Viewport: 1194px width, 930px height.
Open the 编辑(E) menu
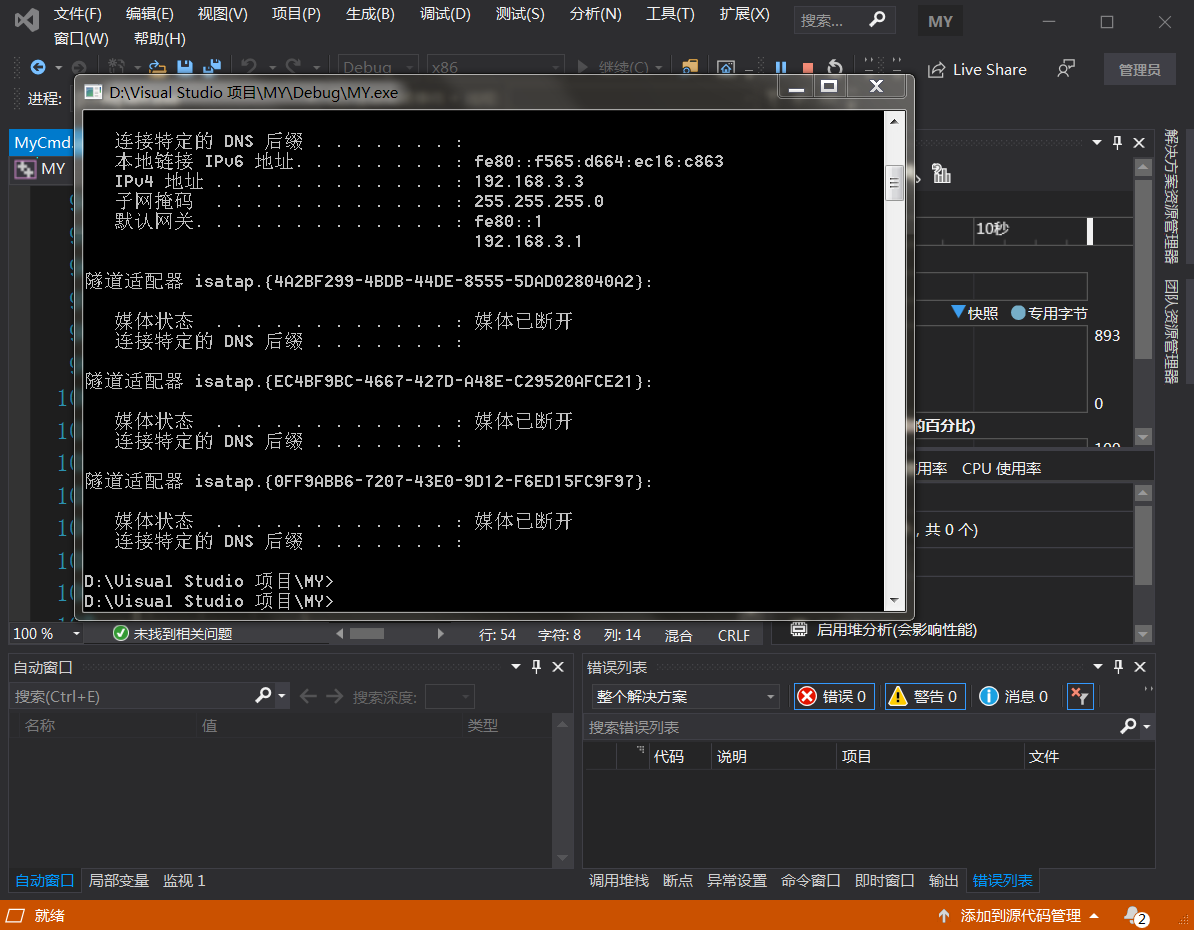(x=149, y=14)
